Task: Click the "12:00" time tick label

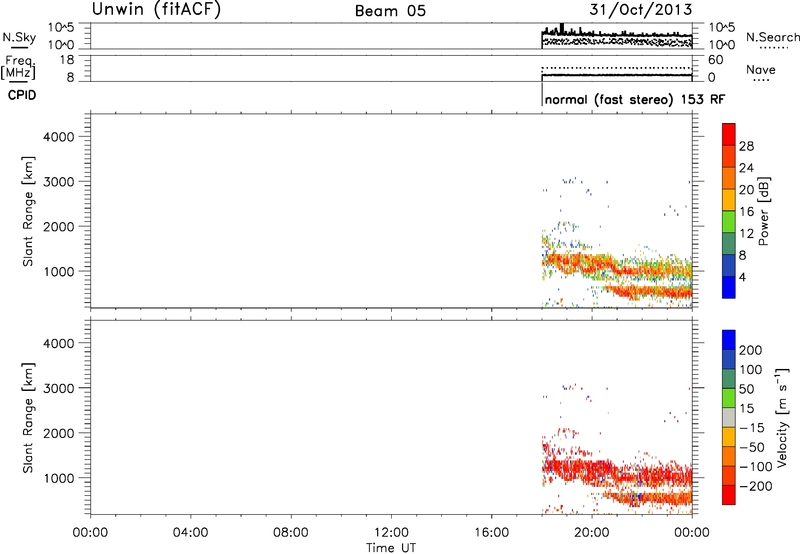Action: [x=391, y=533]
